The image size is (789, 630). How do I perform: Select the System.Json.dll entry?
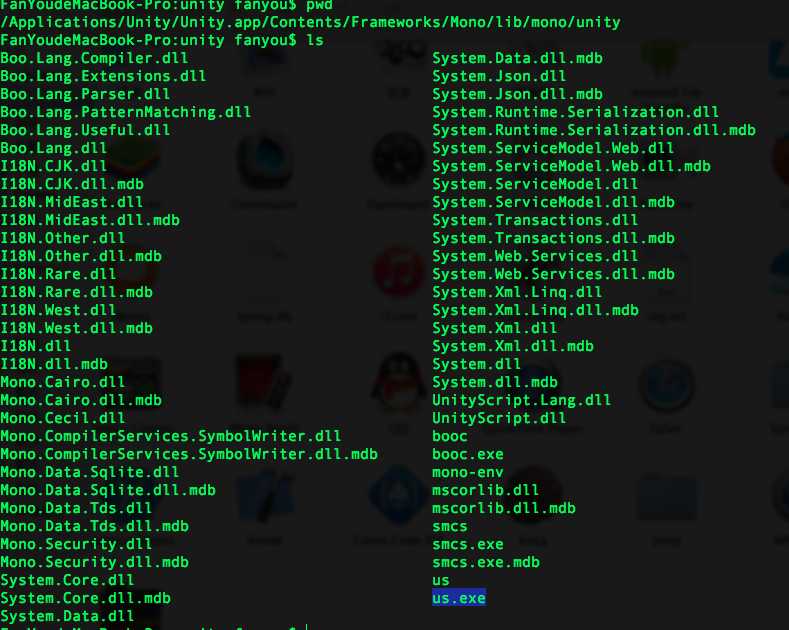tap(499, 76)
